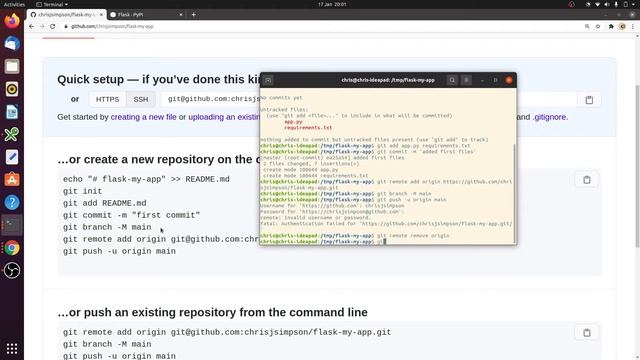Select HTTPS protocol
640x360 pixels.
pyautogui.click(x=107, y=99)
